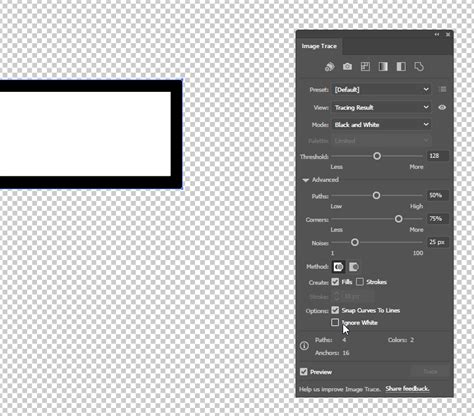
Task: Select the Grayscale preset icon
Action: click(x=383, y=67)
